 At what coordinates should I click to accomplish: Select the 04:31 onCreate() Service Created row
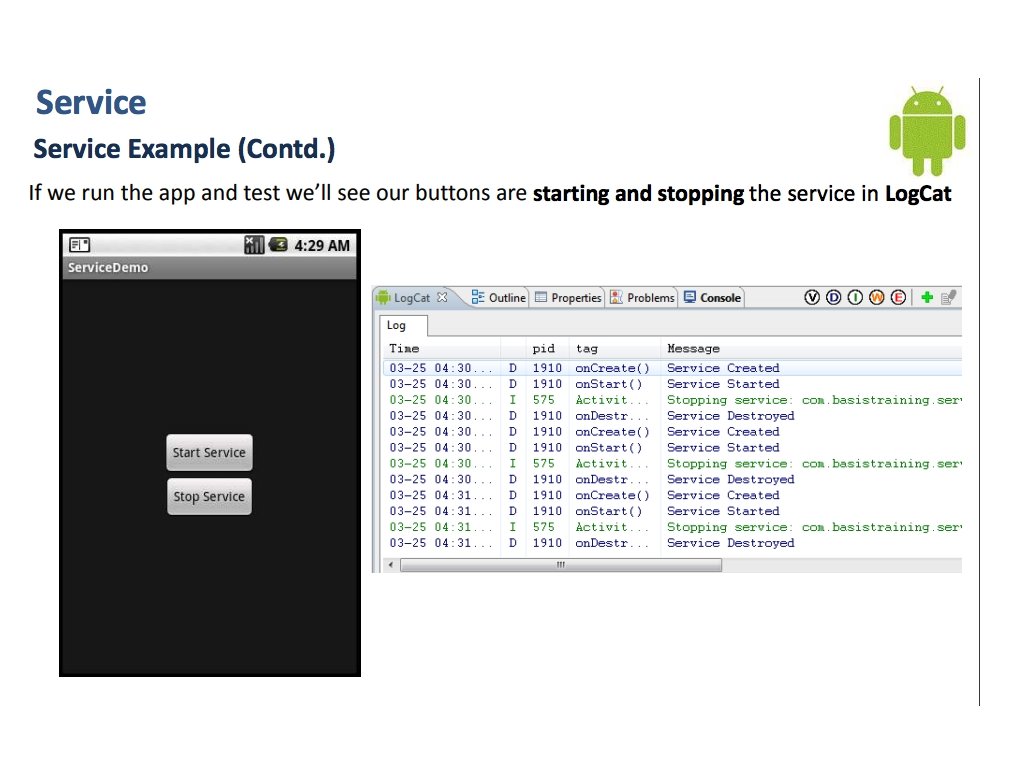(672, 495)
